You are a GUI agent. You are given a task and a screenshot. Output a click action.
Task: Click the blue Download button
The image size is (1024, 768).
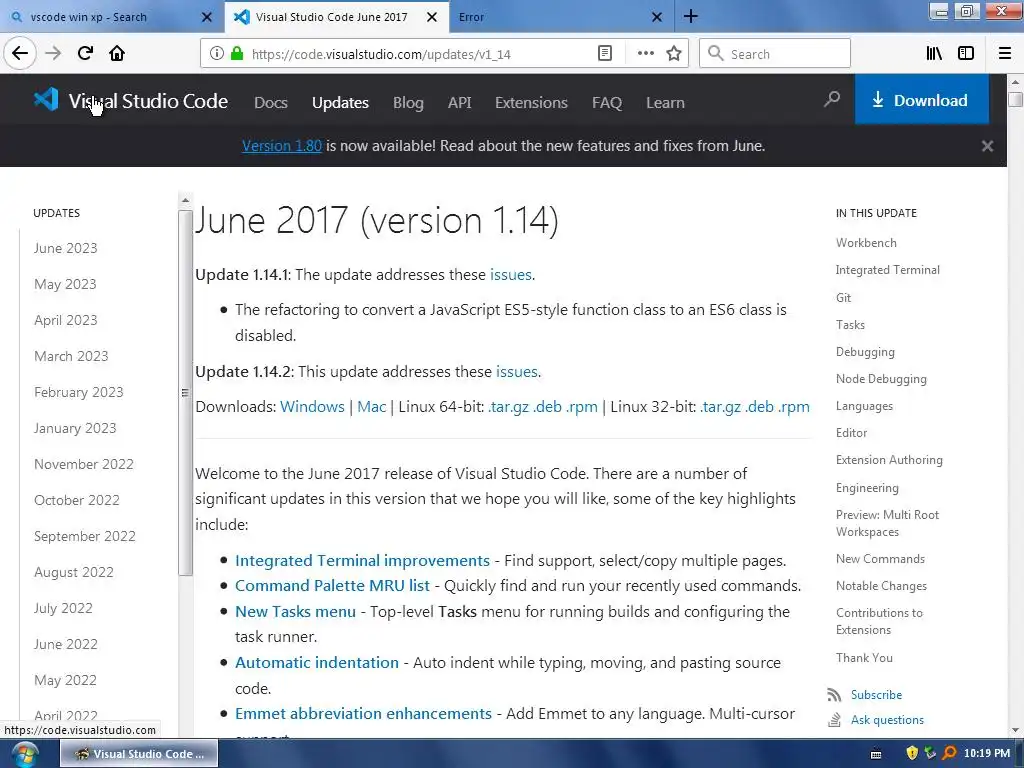(x=921, y=99)
